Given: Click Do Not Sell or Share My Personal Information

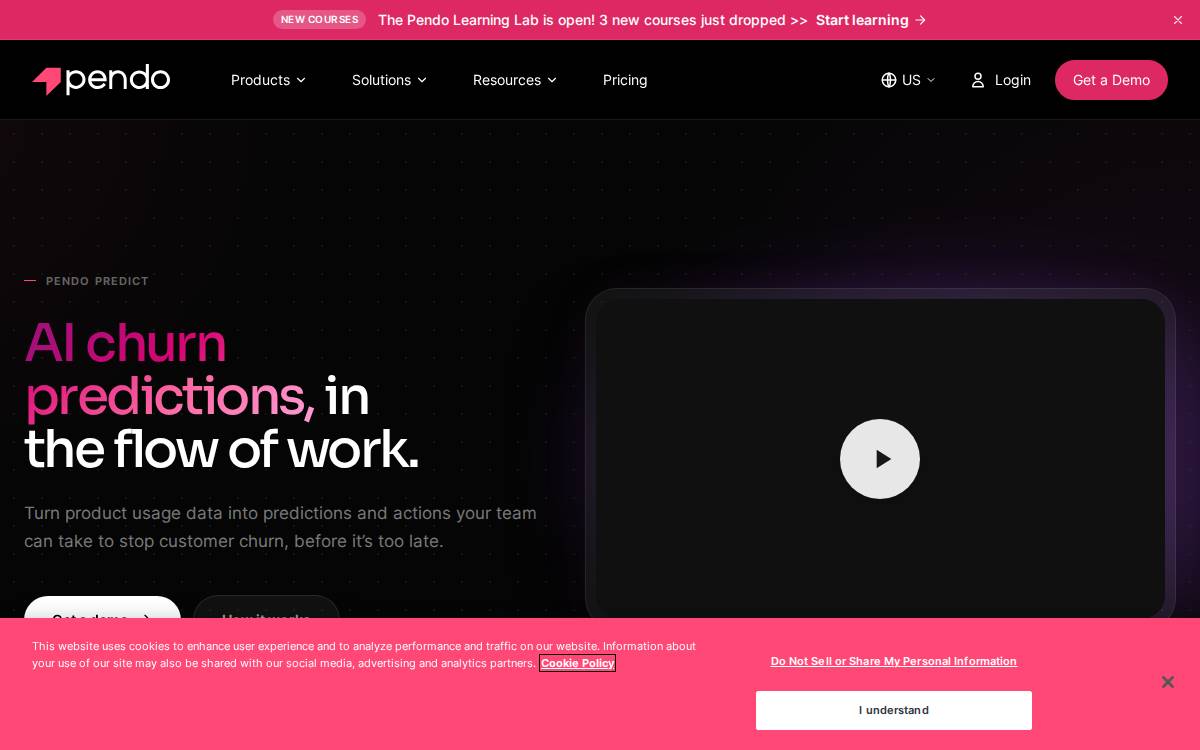Looking at the screenshot, I should [x=894, y=661].
